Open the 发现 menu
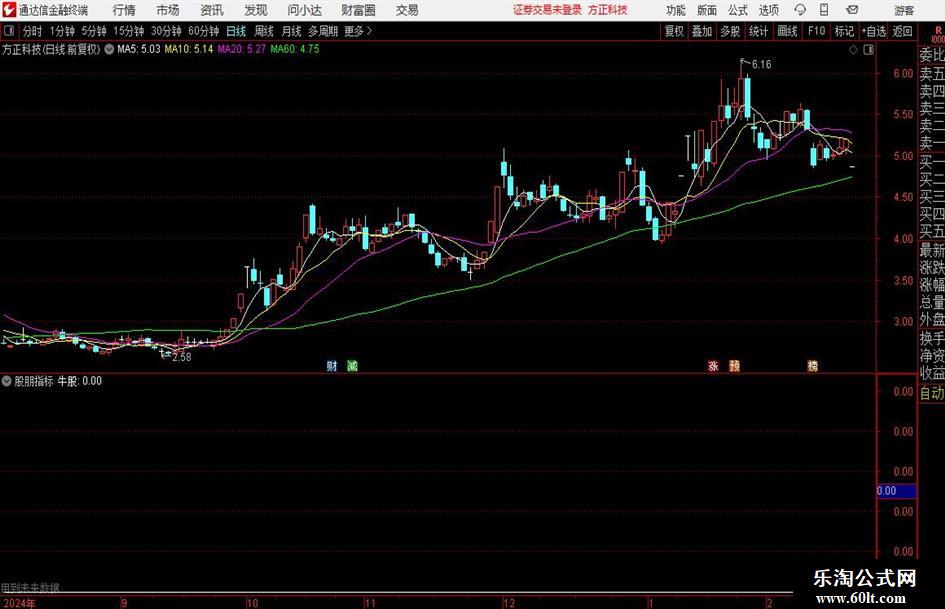This screenshot has height=609, width=945. 256,10
